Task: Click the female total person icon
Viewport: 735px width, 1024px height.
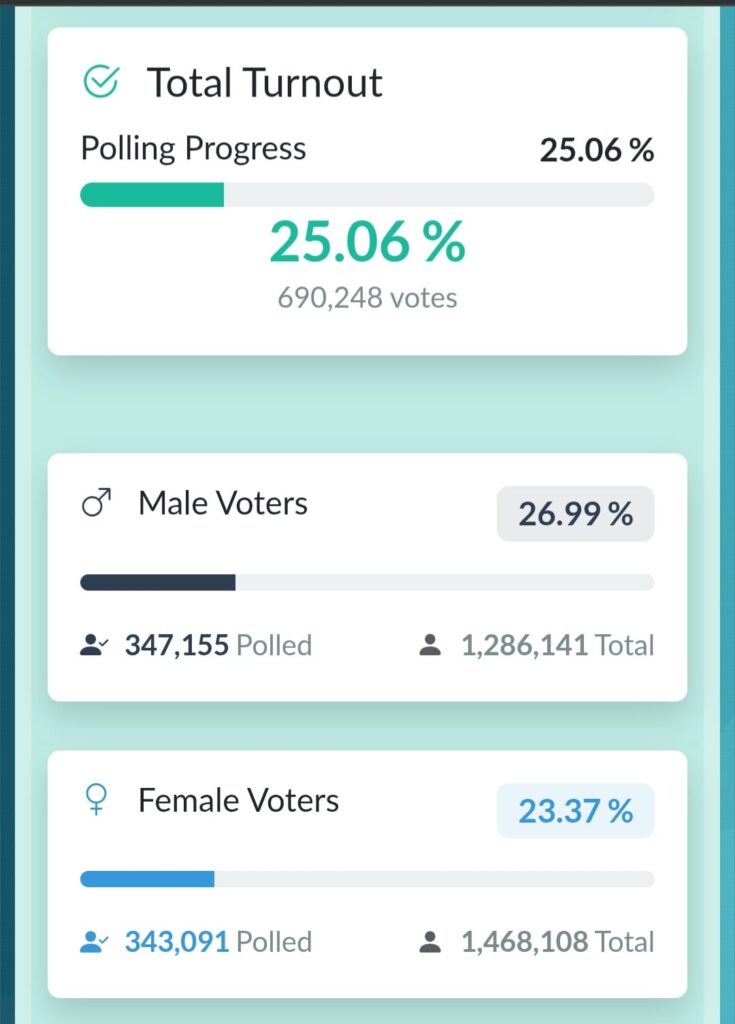Action: pyautogui.click(x=430, y=942)
